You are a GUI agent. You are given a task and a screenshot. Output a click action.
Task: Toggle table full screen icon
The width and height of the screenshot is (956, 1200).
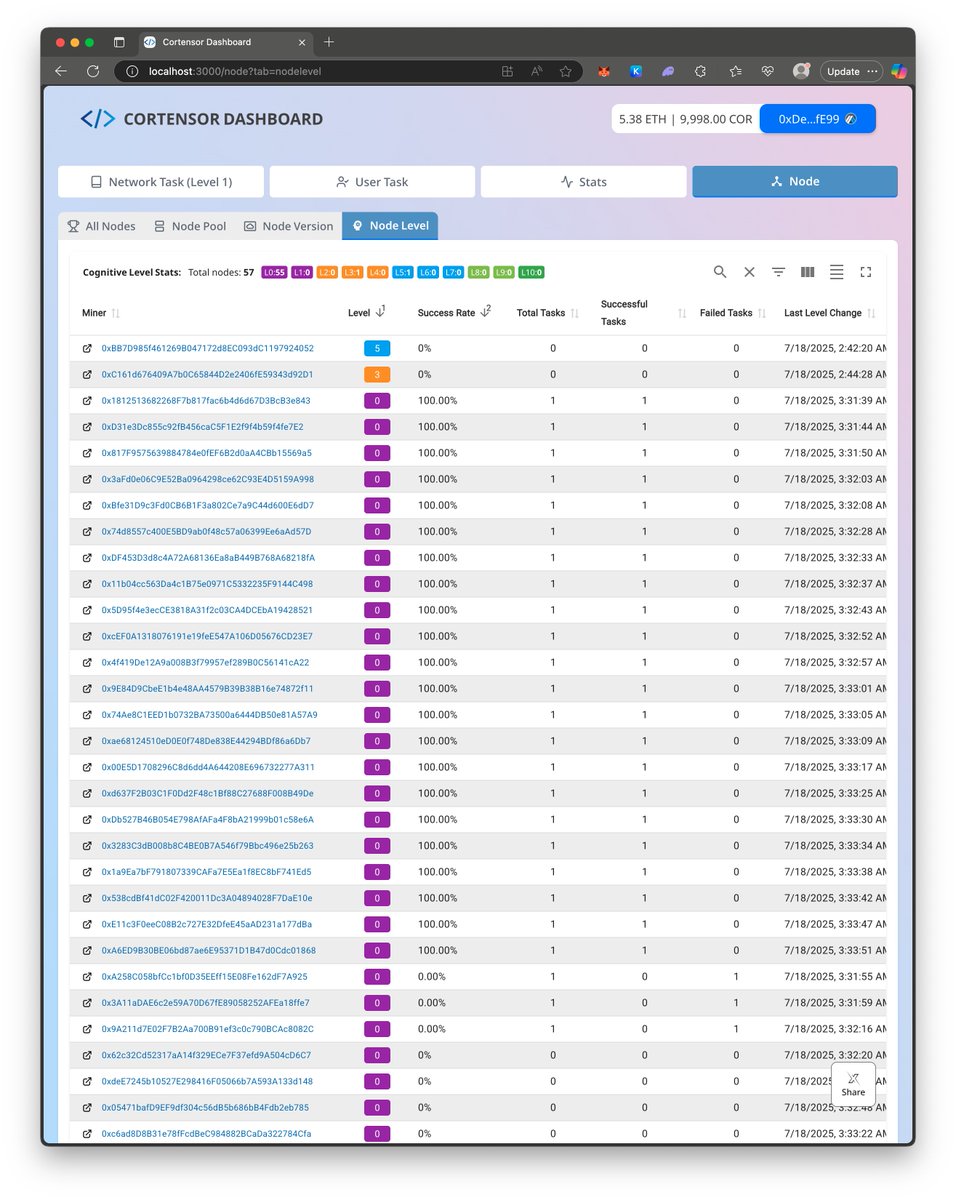coord(866,272)
